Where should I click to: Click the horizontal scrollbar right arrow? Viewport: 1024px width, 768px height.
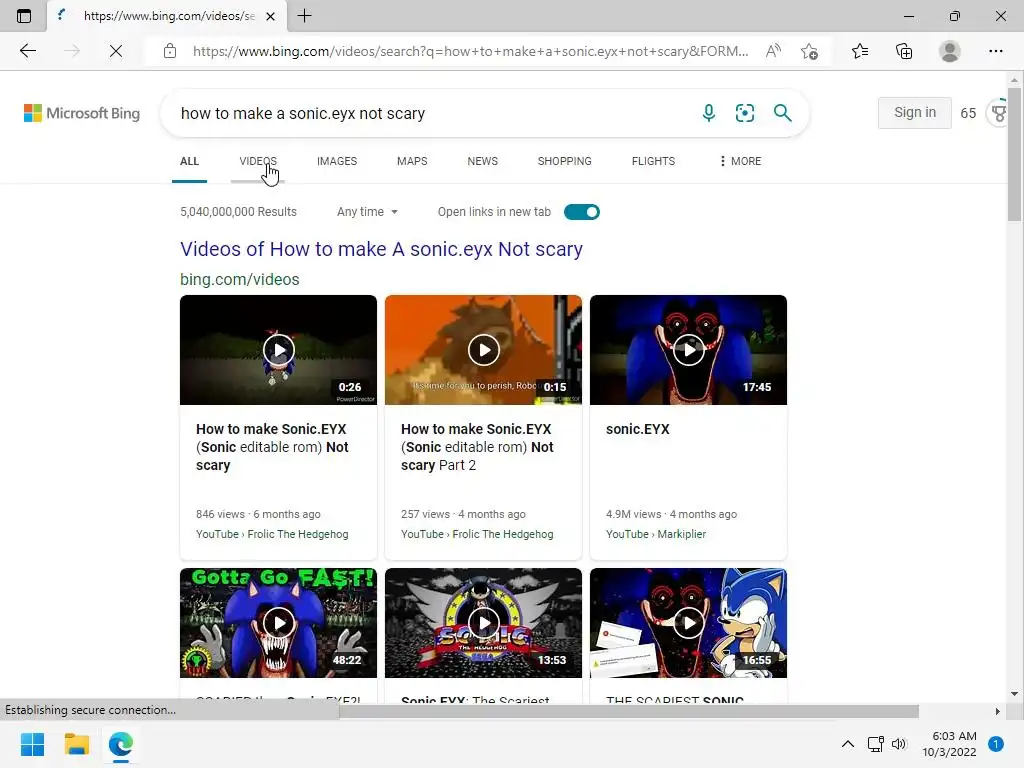point(997,711)
